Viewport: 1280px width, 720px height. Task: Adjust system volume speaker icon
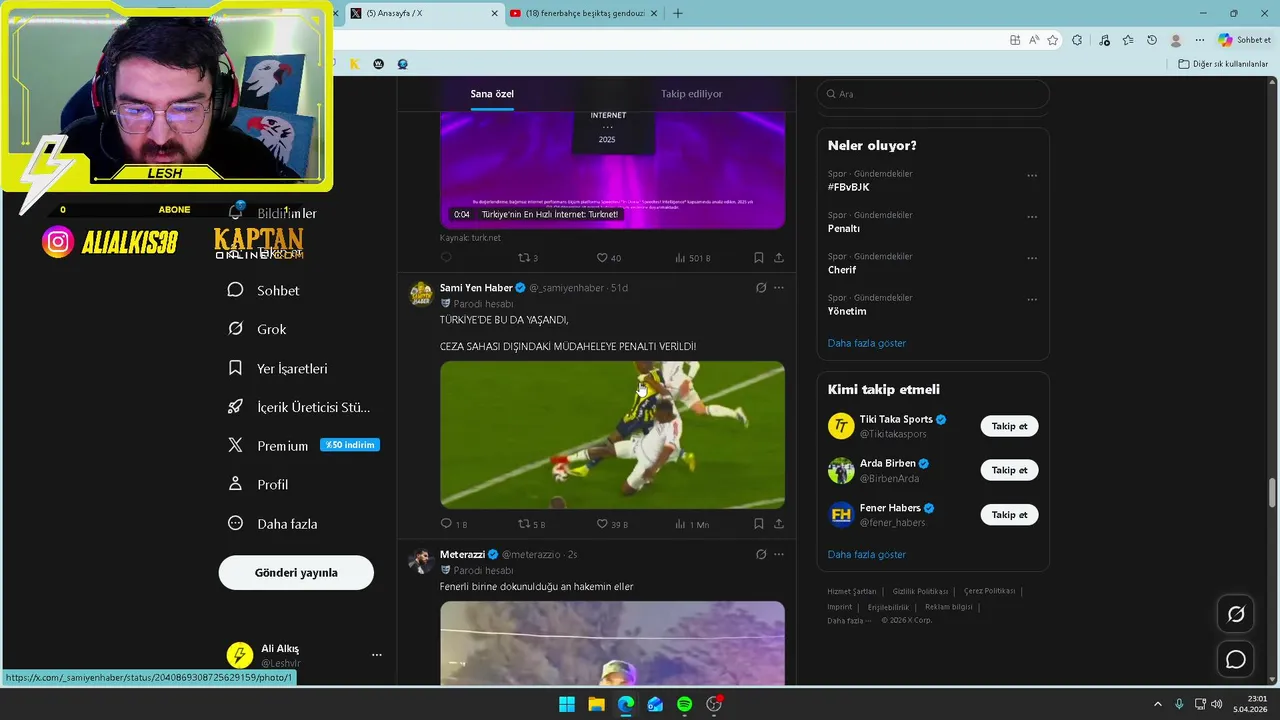tap(1216, 704)
